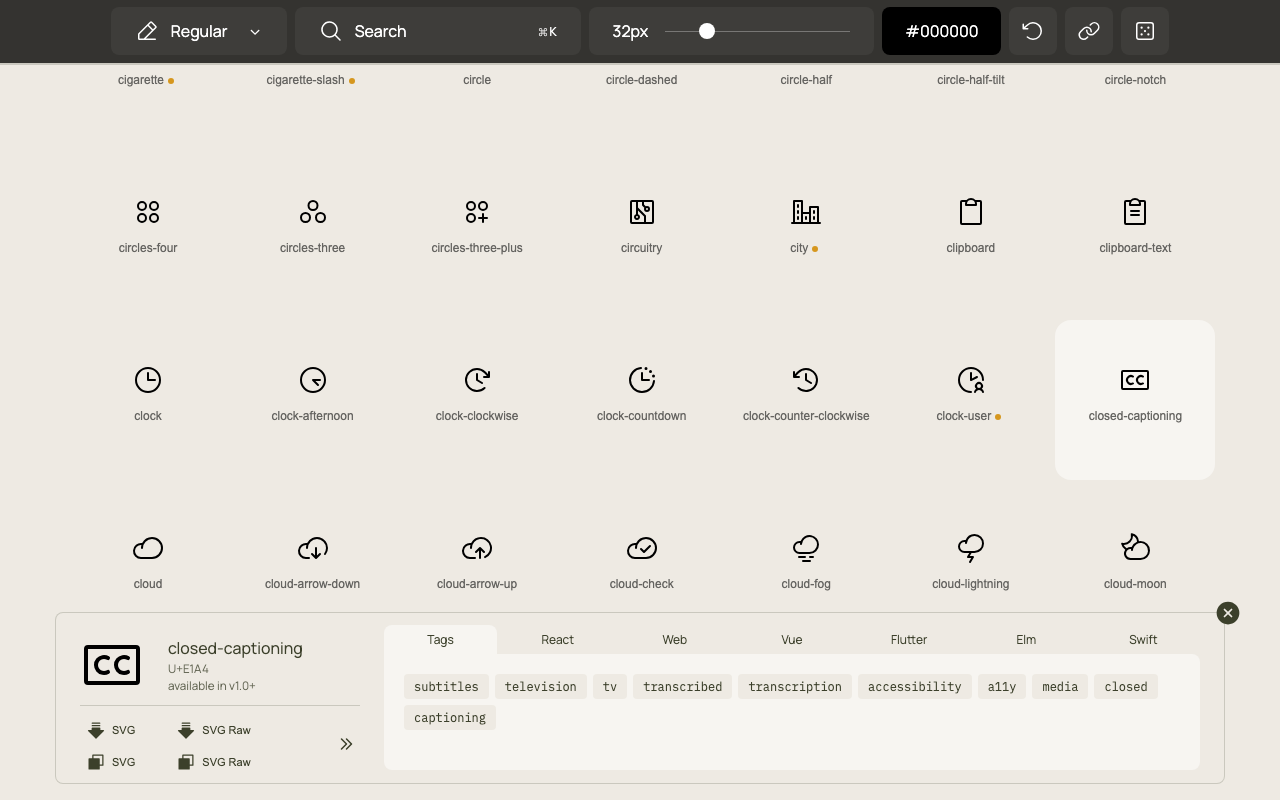Click the tv tag

[610, 687]
